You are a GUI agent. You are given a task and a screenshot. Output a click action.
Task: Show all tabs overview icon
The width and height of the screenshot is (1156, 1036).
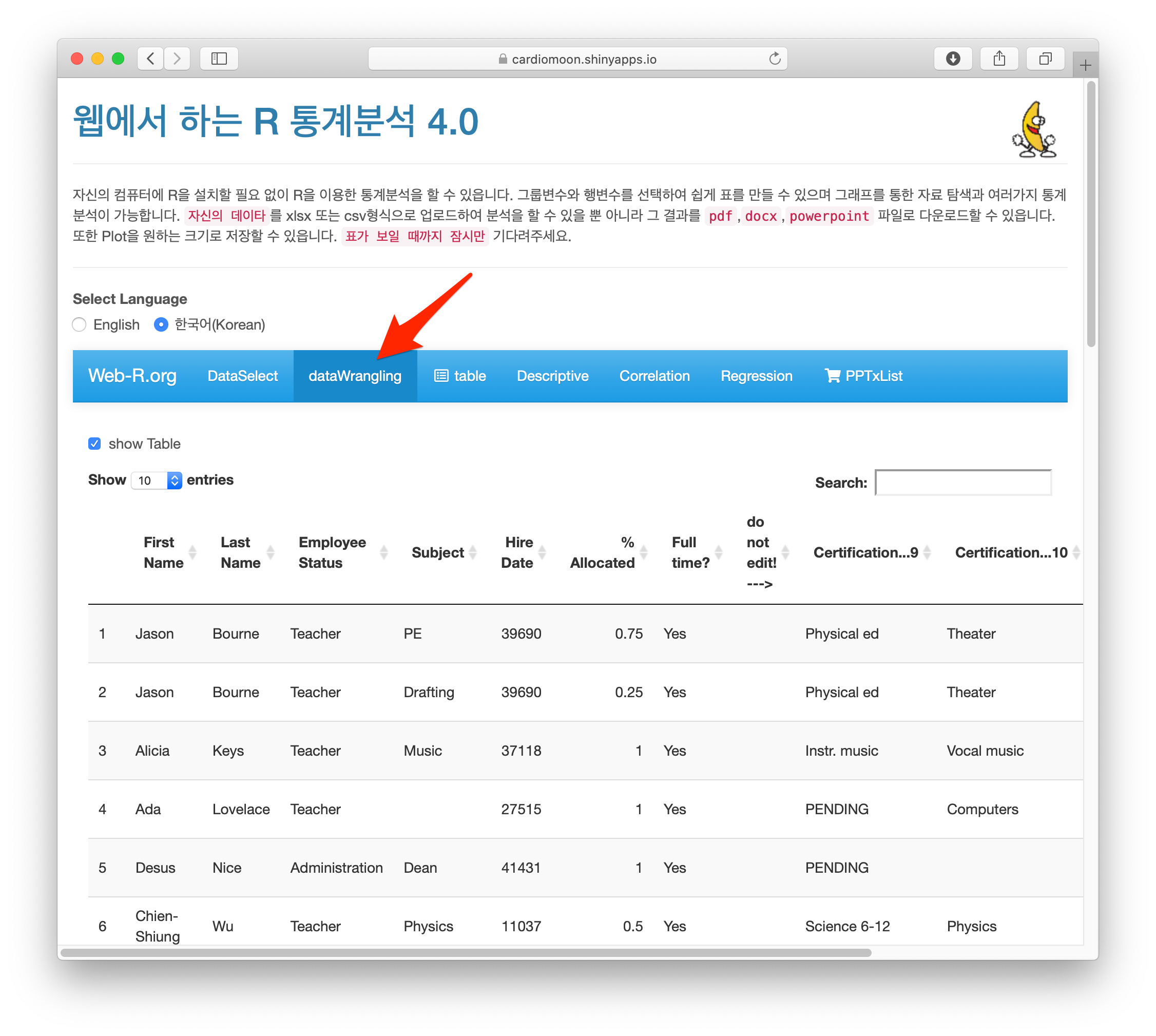click(x=1045, y=59)
